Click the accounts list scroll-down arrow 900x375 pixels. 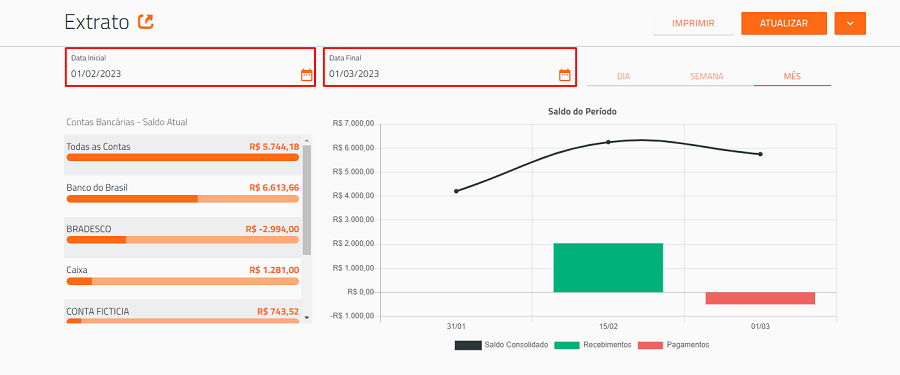(x=307, y=317)
